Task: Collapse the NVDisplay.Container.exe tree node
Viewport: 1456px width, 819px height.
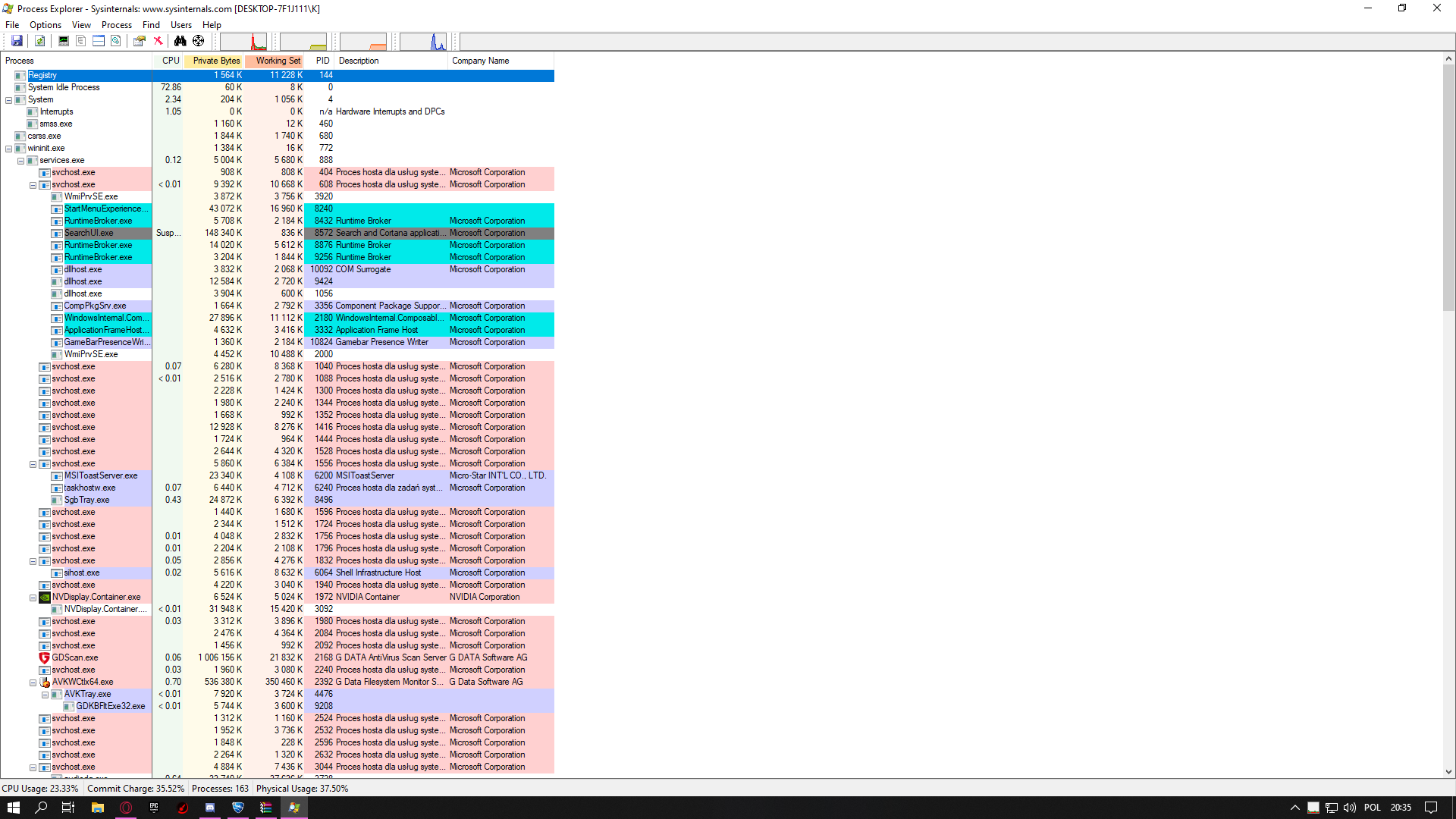Action: tap(33, 598)
